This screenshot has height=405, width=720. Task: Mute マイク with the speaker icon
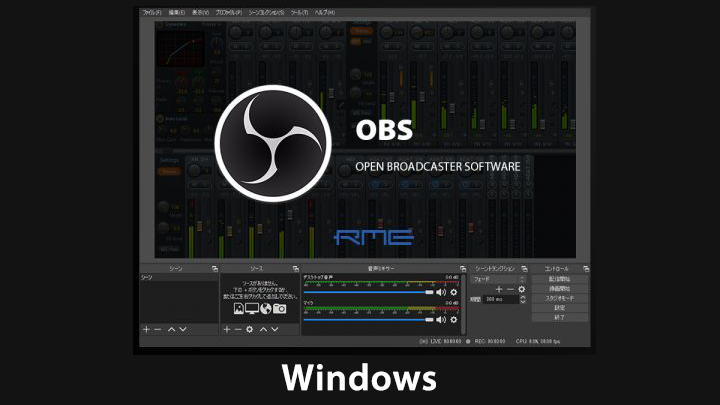[x=441, y=320]
